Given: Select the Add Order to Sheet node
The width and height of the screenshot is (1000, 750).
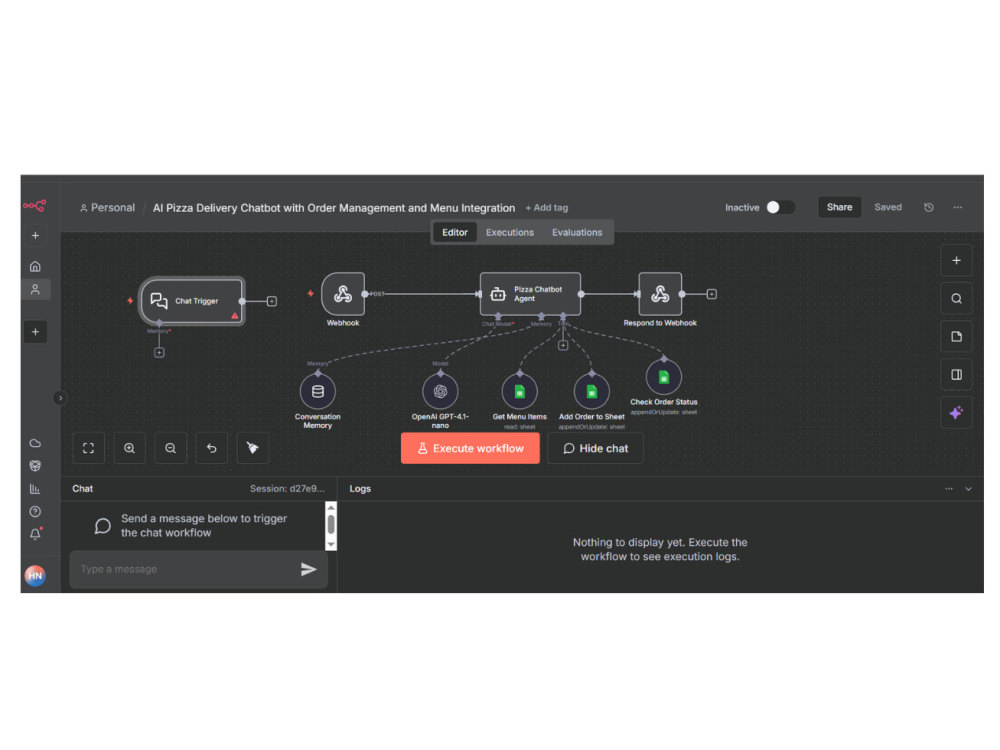Looking at the screenshot, I should click(x=592, y=392).
